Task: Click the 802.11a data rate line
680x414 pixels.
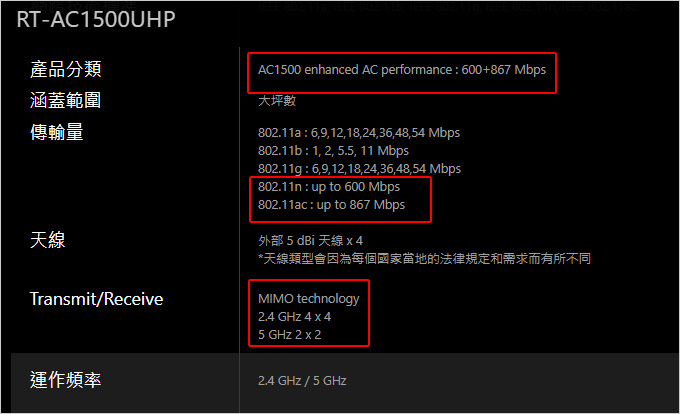Action: [x=359, y=133]
